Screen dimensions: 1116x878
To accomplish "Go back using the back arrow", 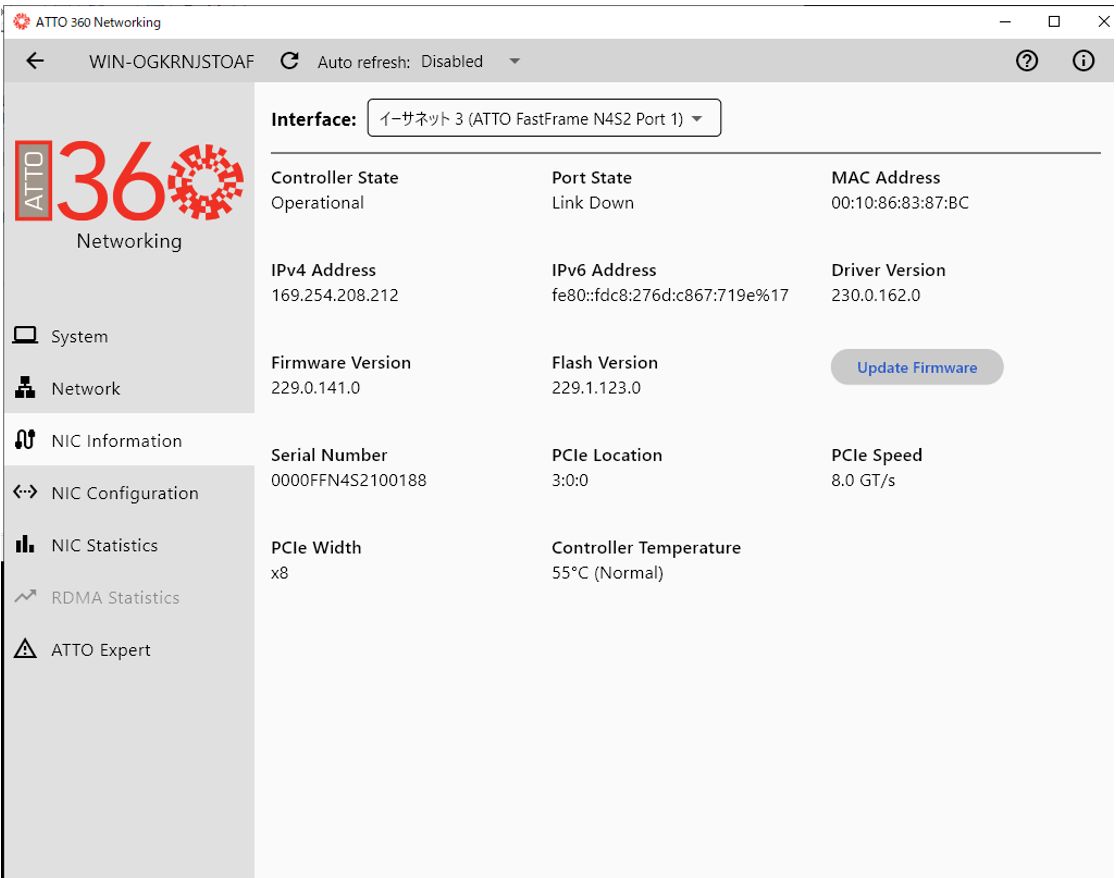I will tap(35, 61).
